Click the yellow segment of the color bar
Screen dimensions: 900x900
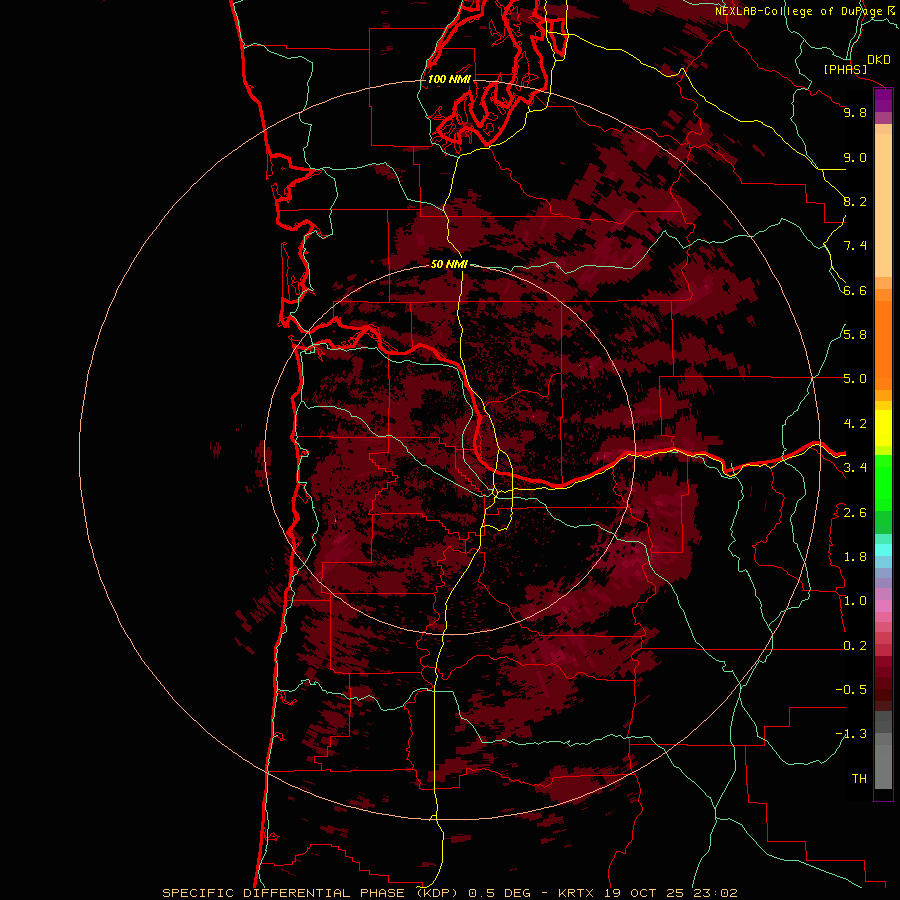pos(883,428)
